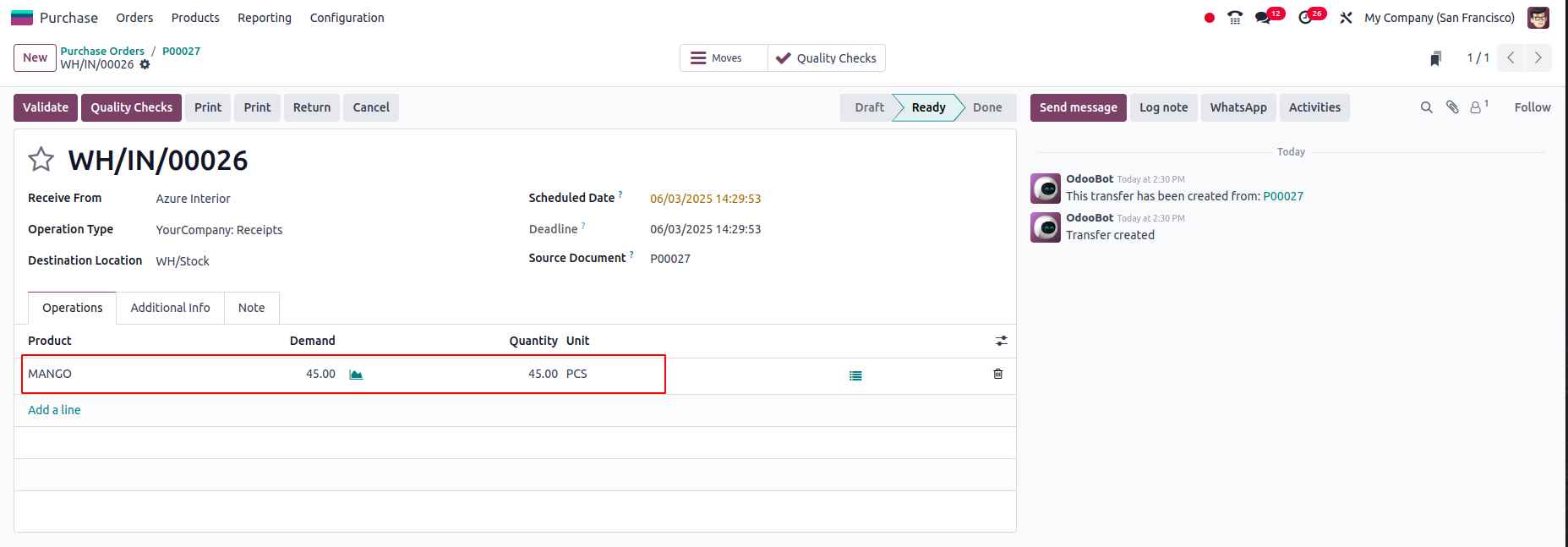
Task: Open the Configuration menu
Action: [x=347, y=18]
